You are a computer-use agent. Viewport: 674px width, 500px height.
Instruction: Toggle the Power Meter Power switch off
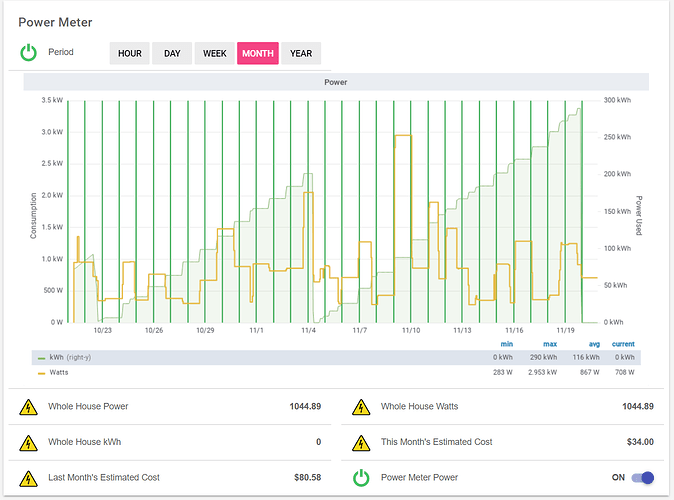(x=641, y=478)
